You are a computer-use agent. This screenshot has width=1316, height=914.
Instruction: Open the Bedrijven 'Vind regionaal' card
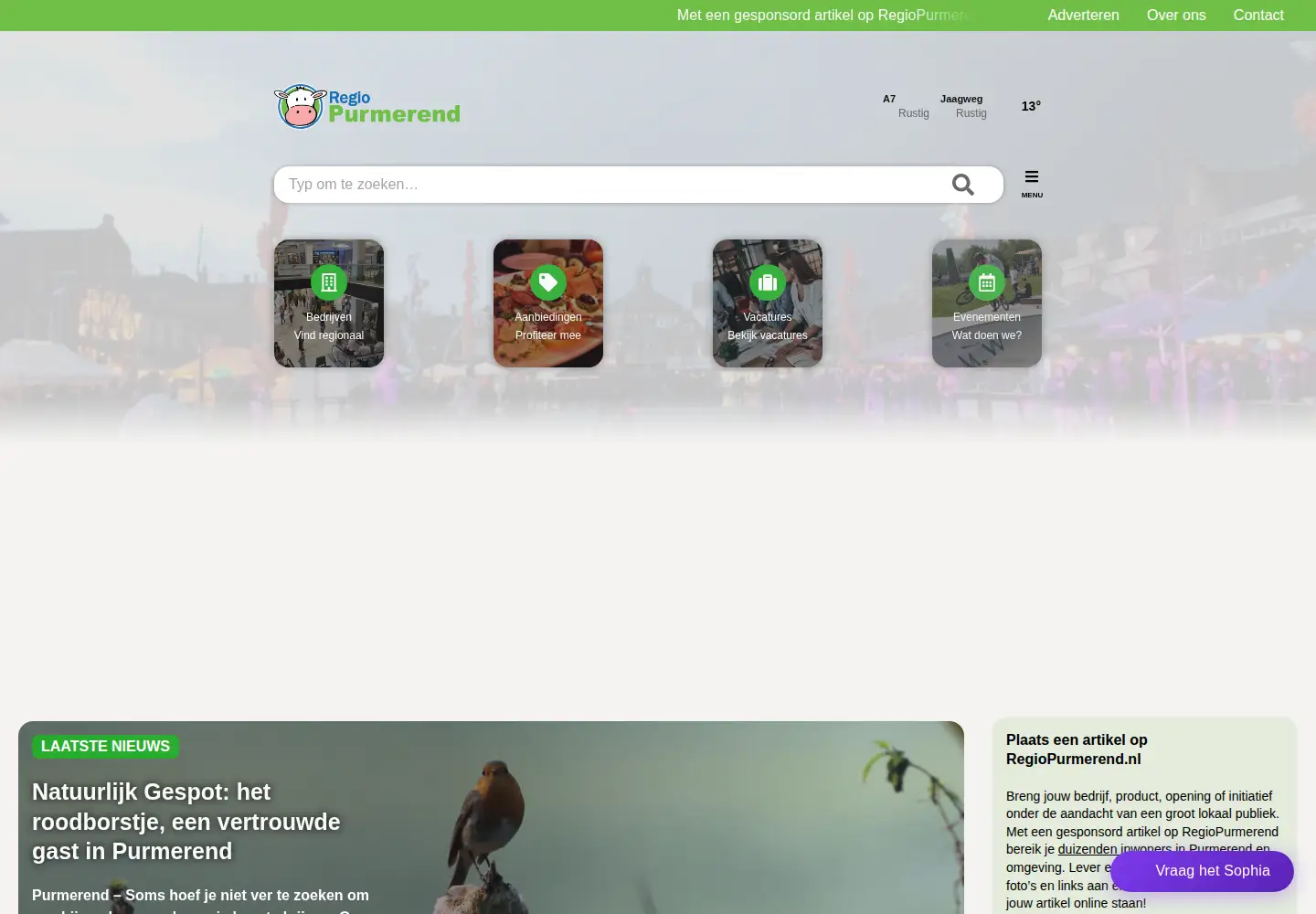pos(329,303)
